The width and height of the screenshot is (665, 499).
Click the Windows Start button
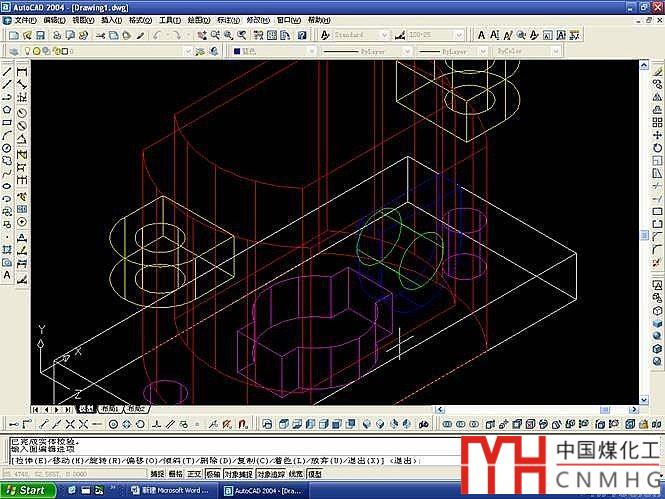point(28,491)
